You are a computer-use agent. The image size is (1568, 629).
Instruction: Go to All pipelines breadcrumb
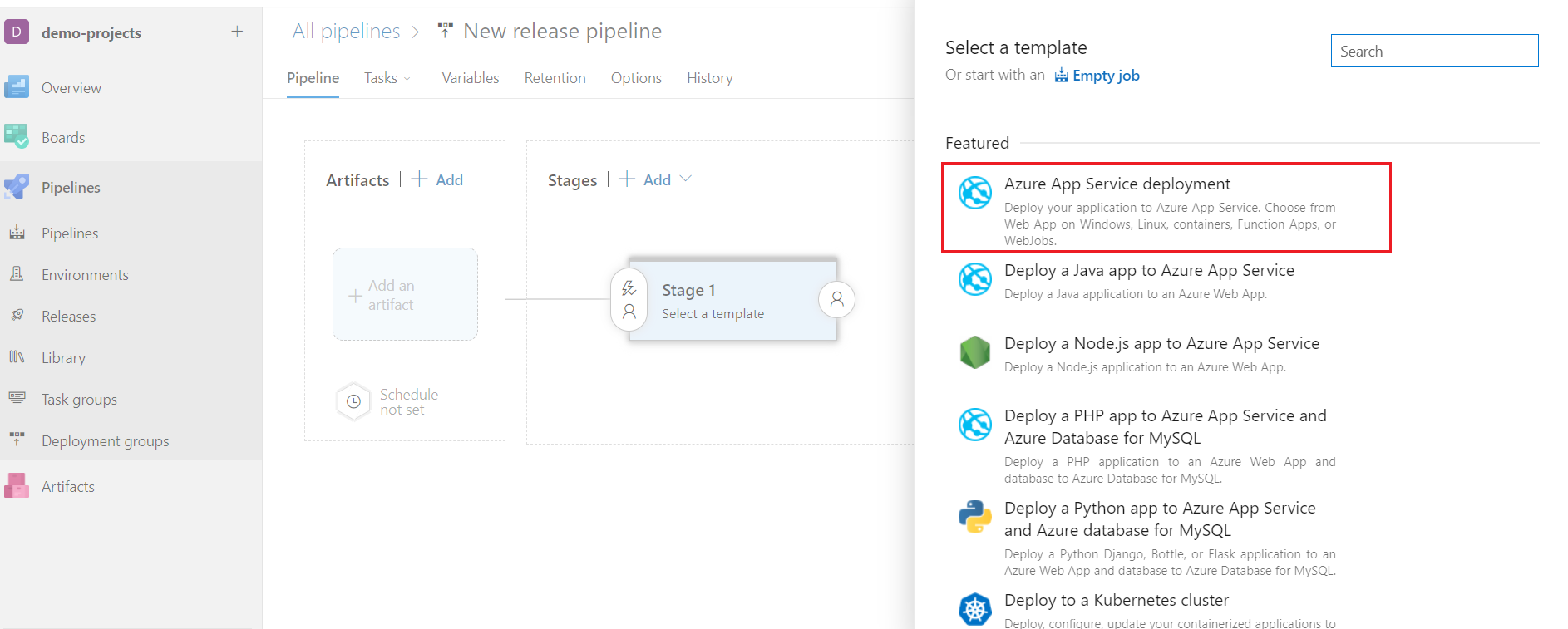346,32
